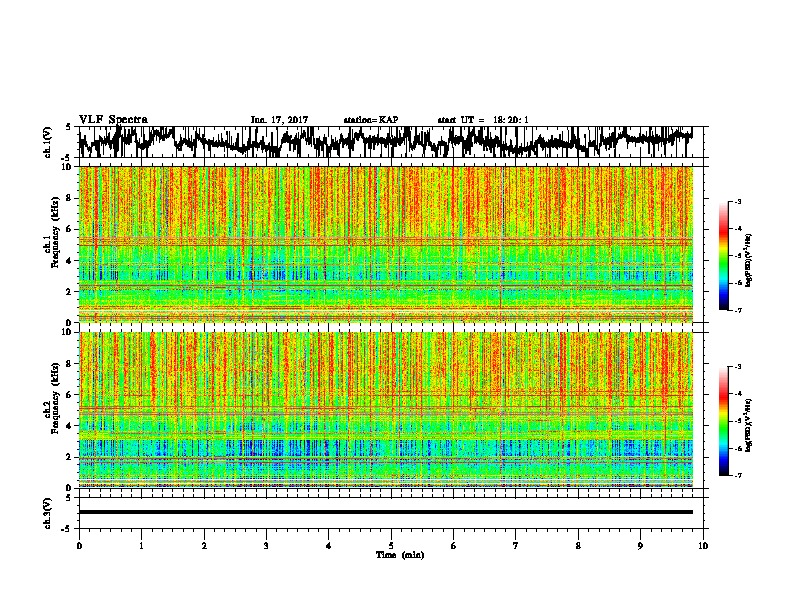This screenshot has height=612, width=792.
Task: Click the '-5' tick on ch.3(V) axis
Action: (68, 529)
